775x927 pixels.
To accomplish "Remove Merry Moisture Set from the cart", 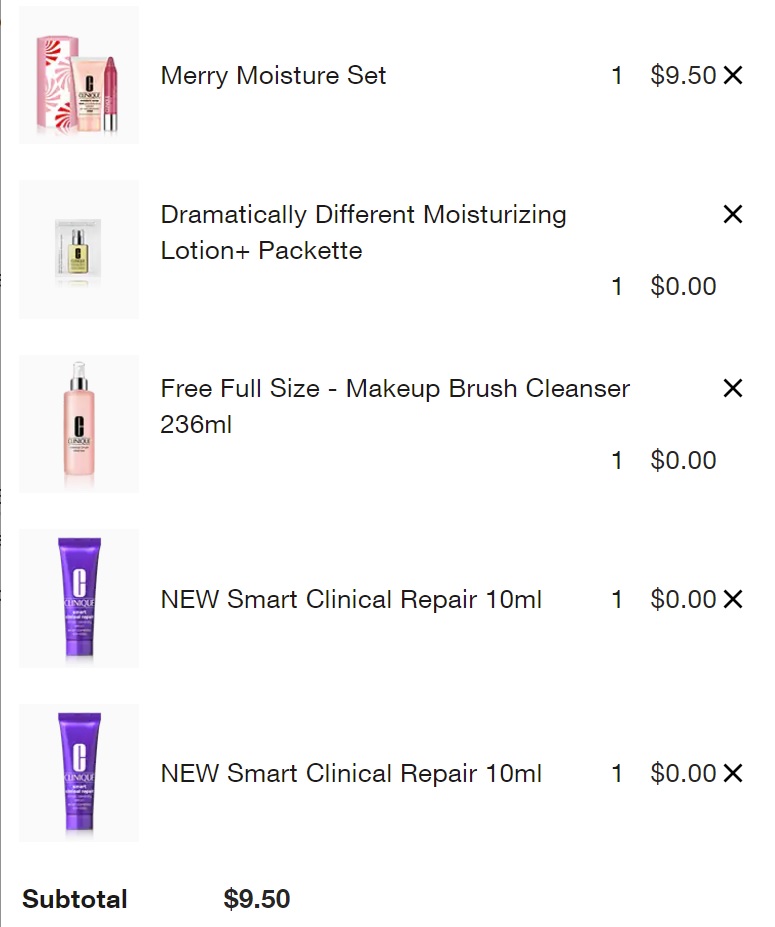I will (733, 75).
